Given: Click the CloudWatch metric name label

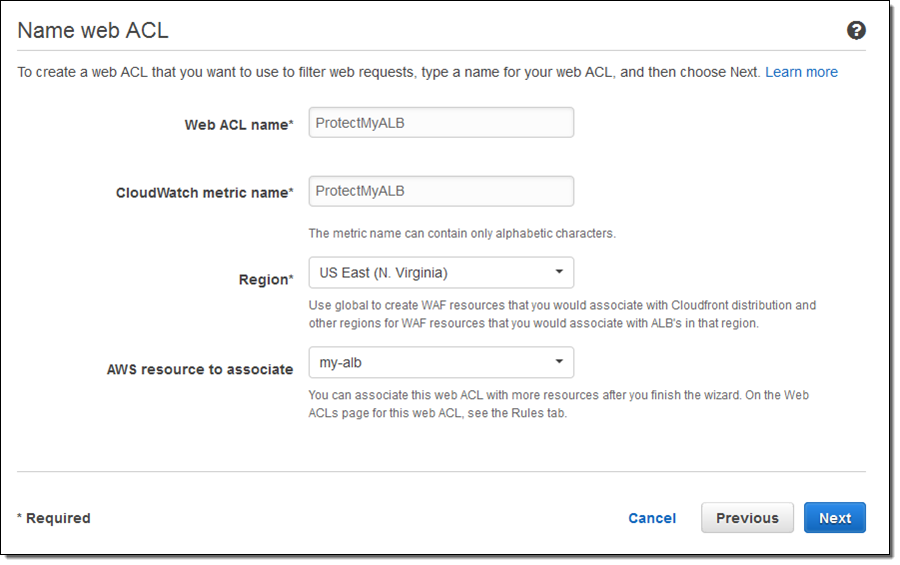Looking at the screenshot, I should point(204,193).
